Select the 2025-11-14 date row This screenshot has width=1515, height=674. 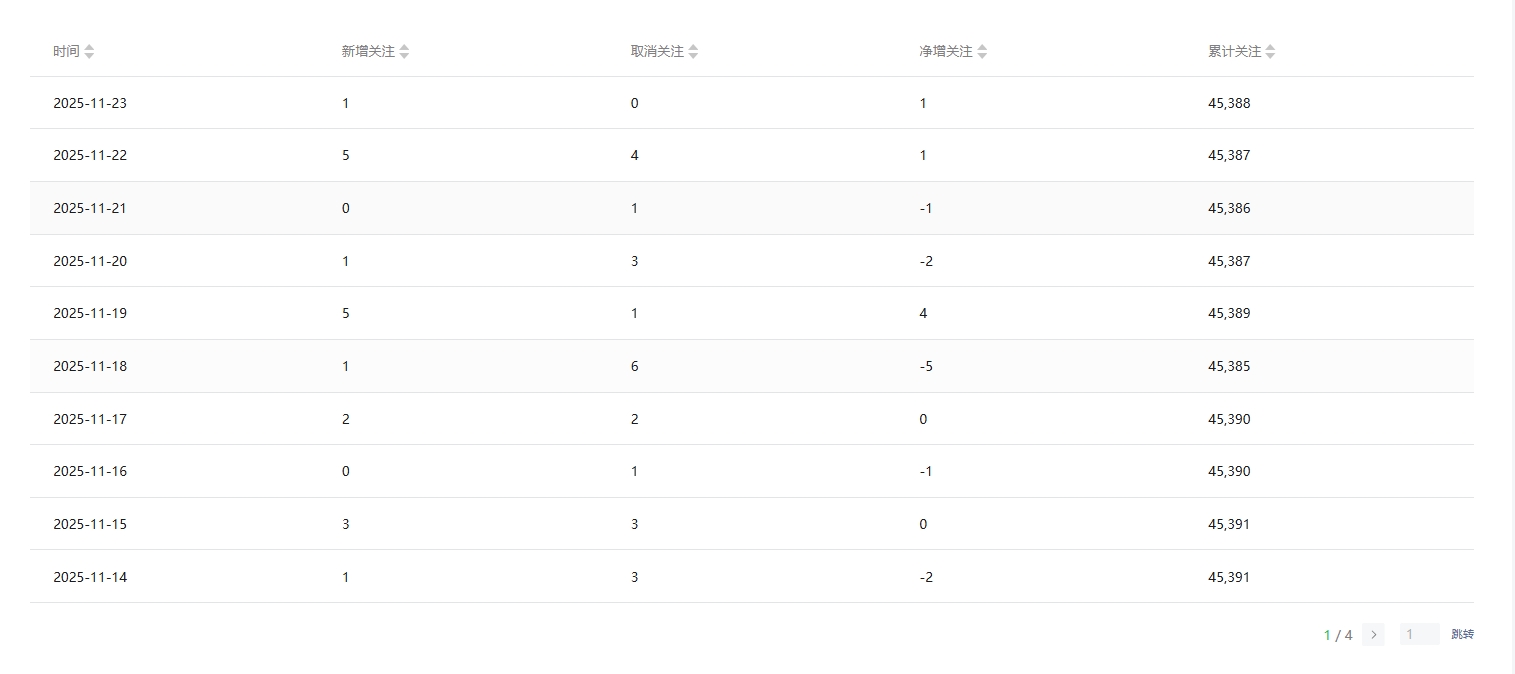[90, 577]
